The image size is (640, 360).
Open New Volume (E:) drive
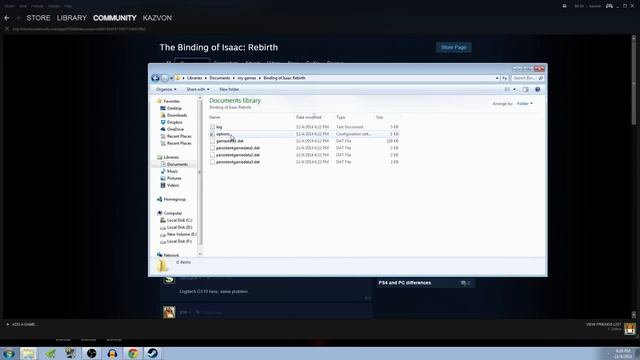(178, 234)
